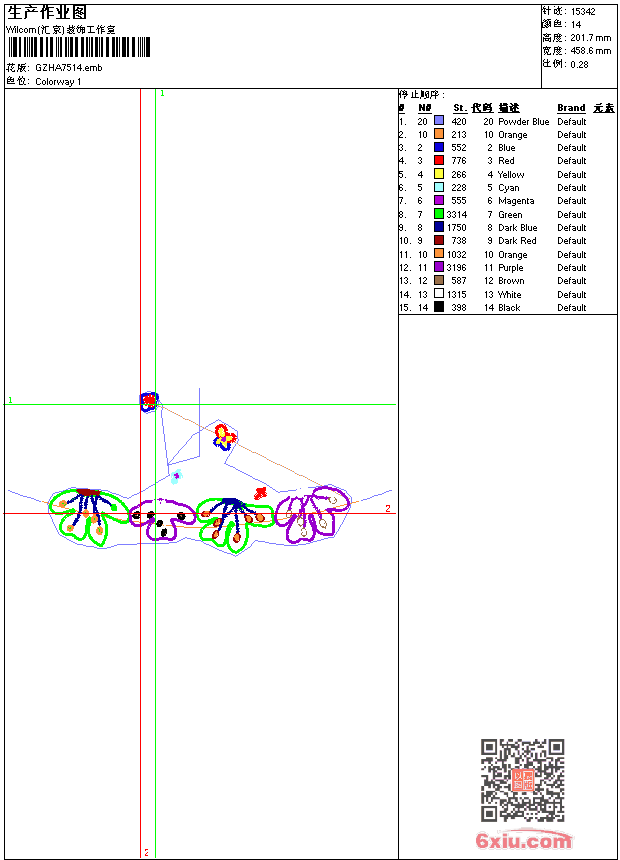Click the small cyan star motif
The width and height of the screenshot is (620, 860).
(176, 476)
